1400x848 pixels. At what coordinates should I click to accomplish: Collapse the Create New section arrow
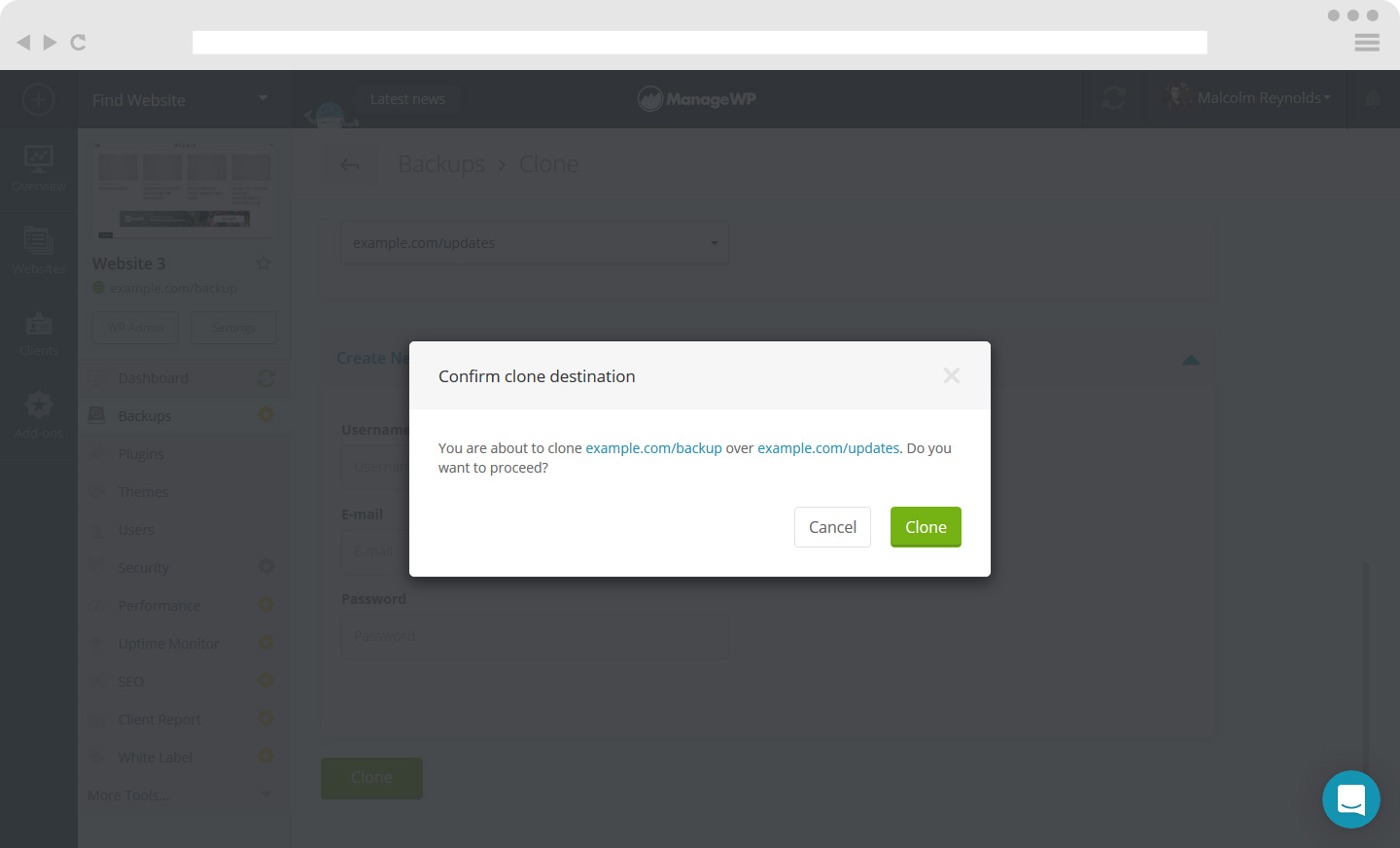[x=1191, y=360]
